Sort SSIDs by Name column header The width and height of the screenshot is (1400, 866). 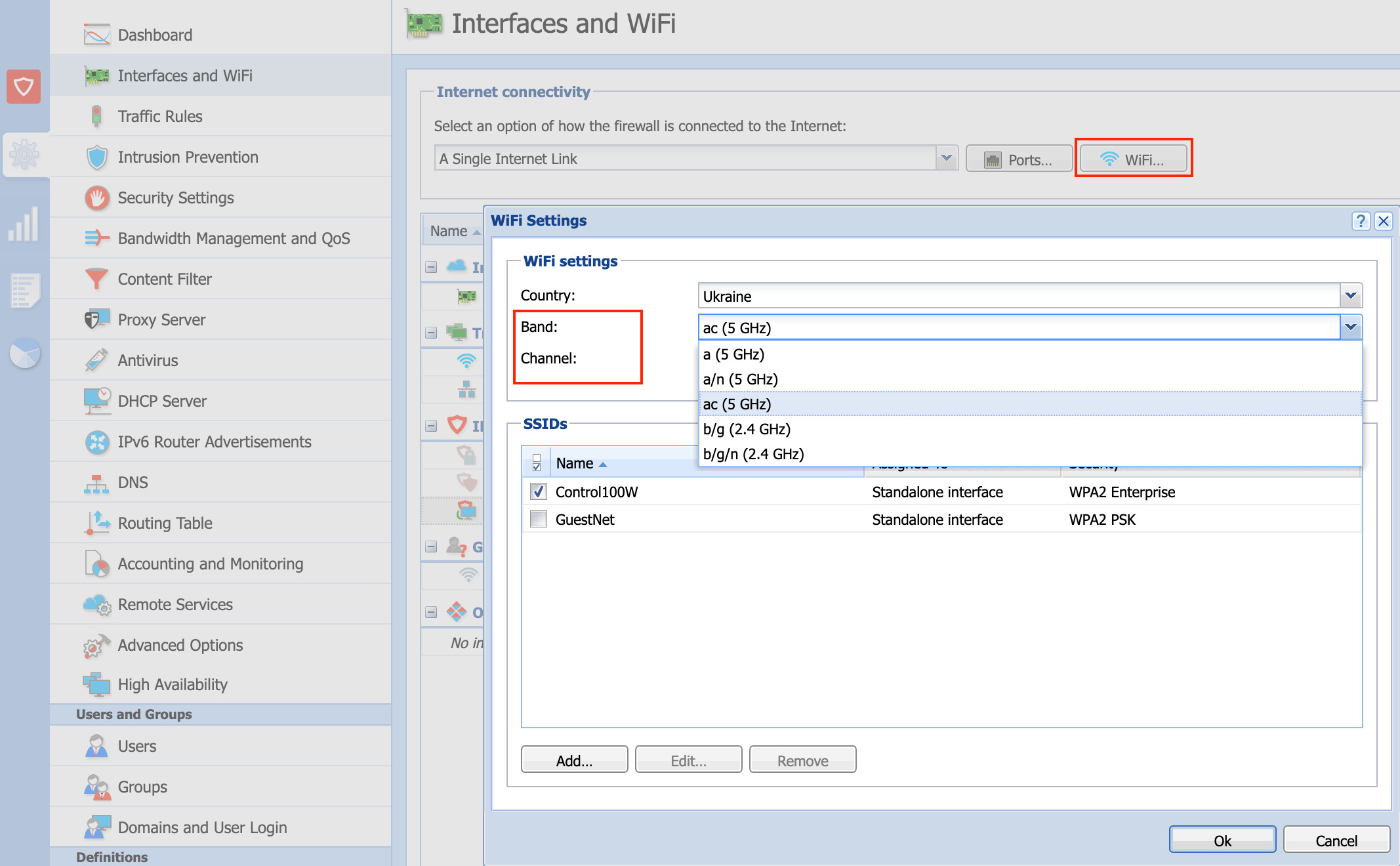575,463
